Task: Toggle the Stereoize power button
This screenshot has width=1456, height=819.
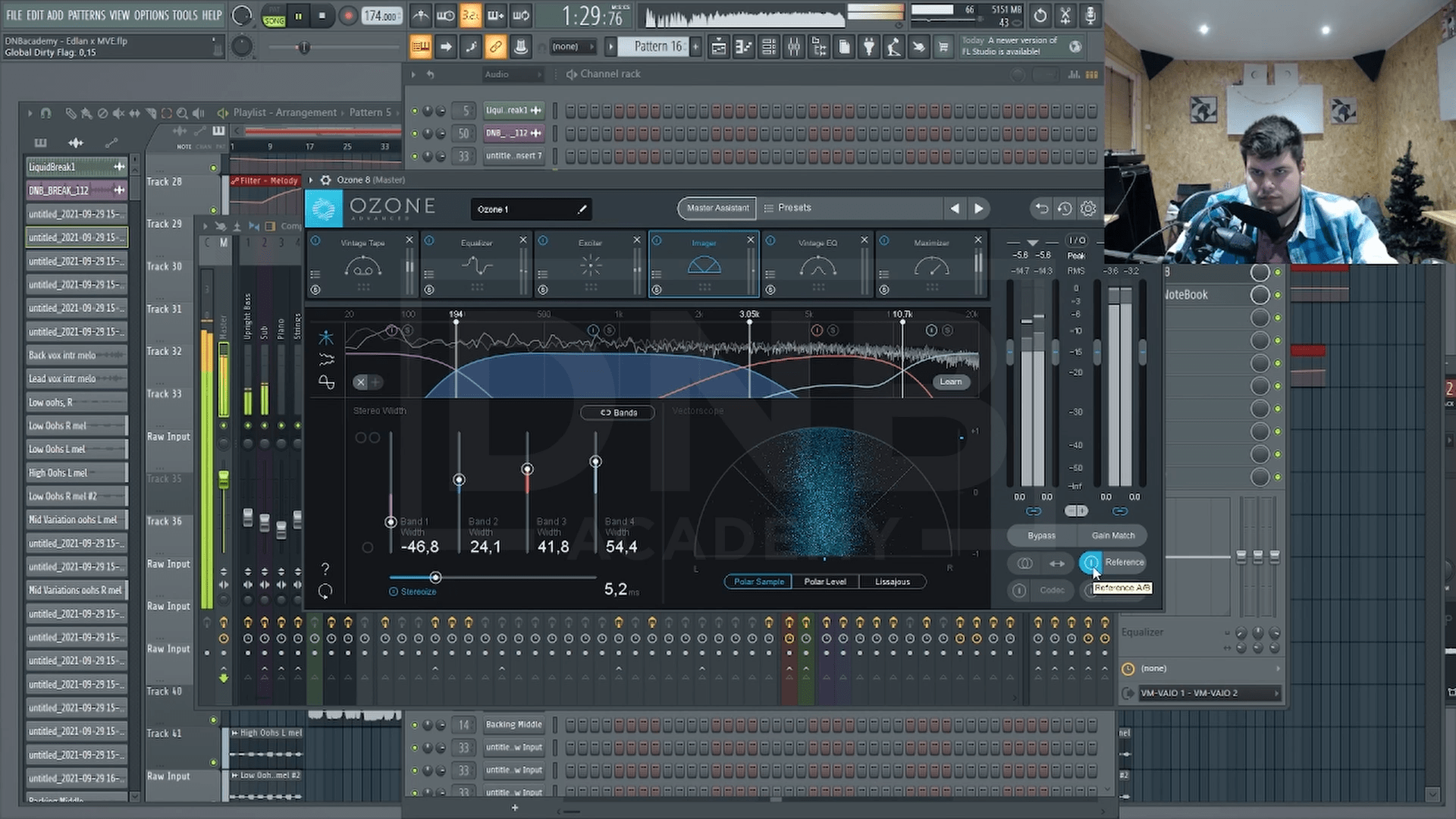Action: point(394,591)
